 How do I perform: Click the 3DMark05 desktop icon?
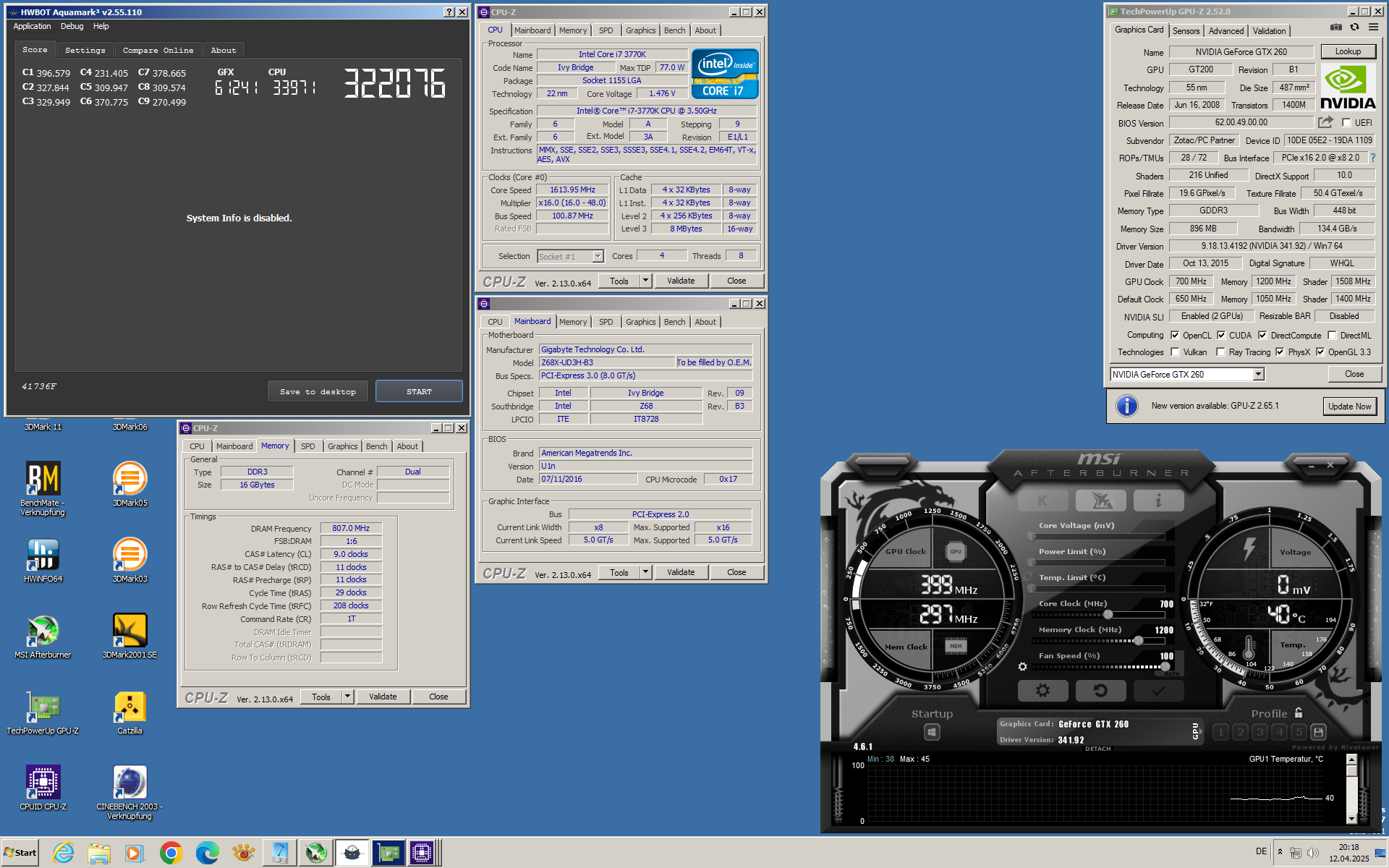[x=130, y=485]
